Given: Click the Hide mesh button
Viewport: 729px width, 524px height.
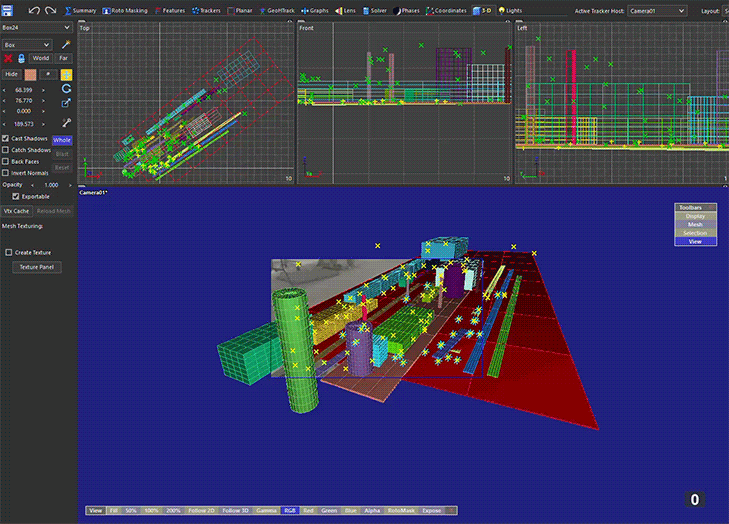Looking at the screenshot, I should point(12,74).
